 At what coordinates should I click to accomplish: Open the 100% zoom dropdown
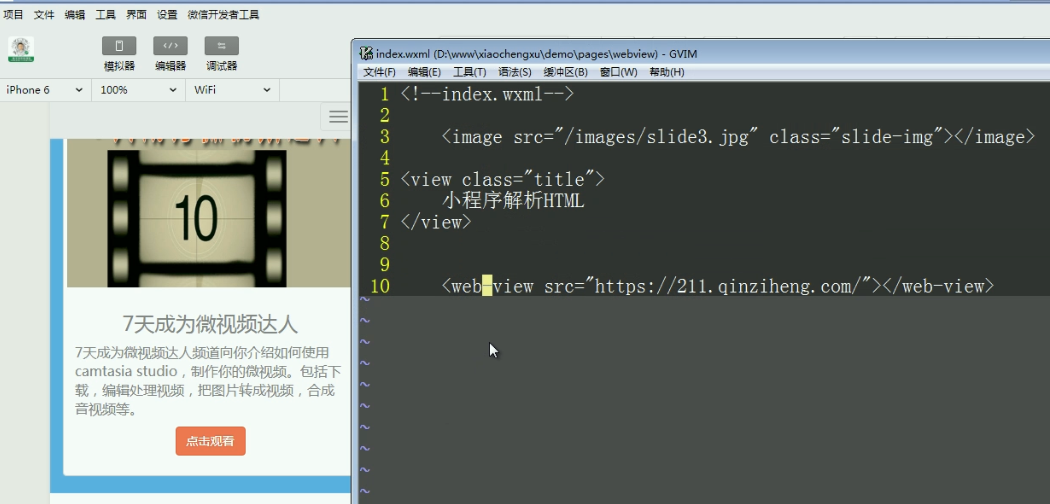[x=138, y=90]
